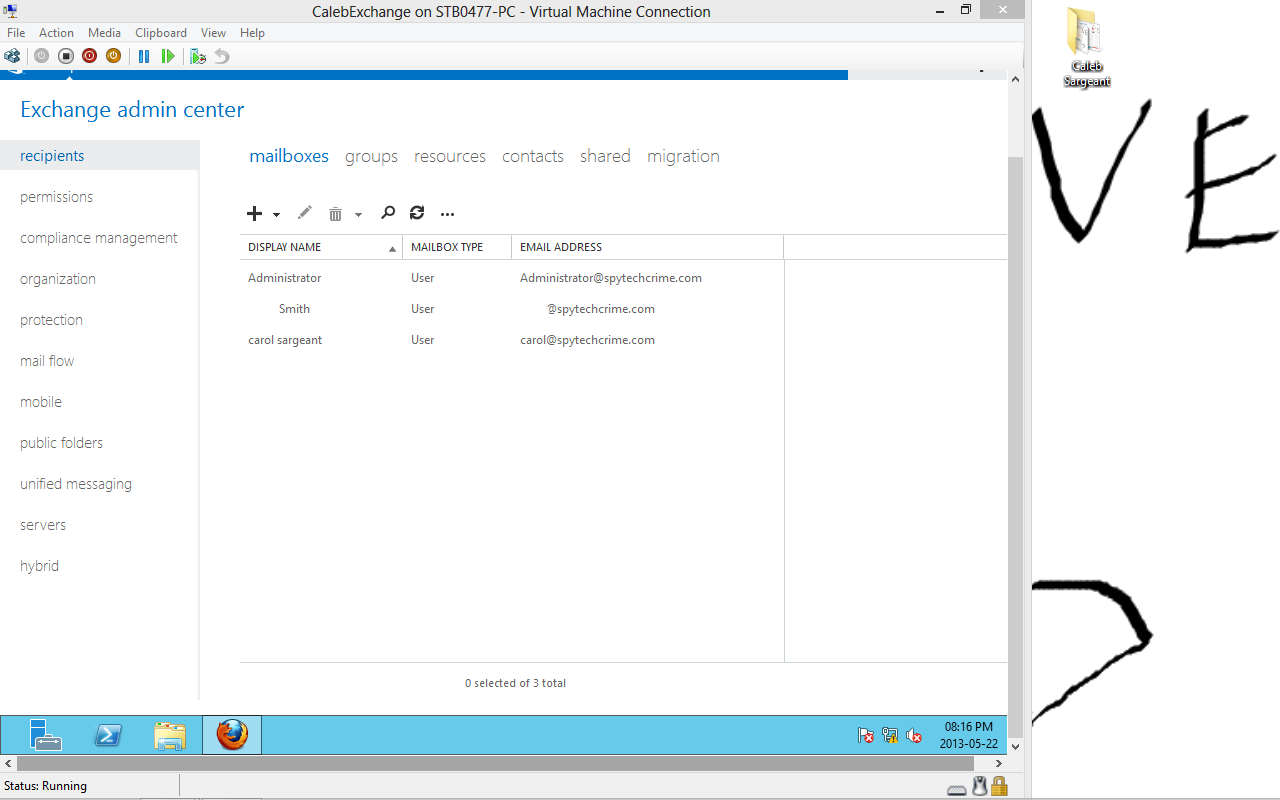Viewport: 1280px width, 800px height.
Task: Select the carol sargeant mailbox row
Action: (512, 340)
